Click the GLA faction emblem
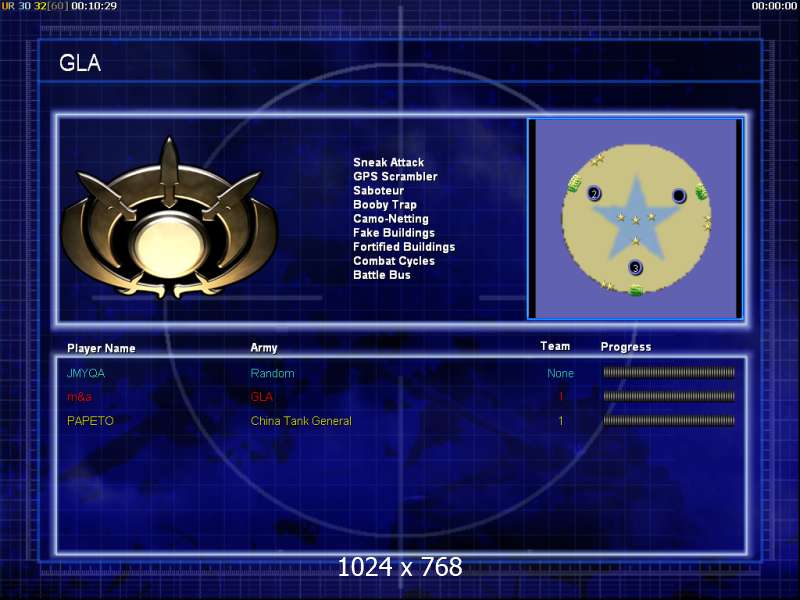800x600 pixels. tap(169, 219)
